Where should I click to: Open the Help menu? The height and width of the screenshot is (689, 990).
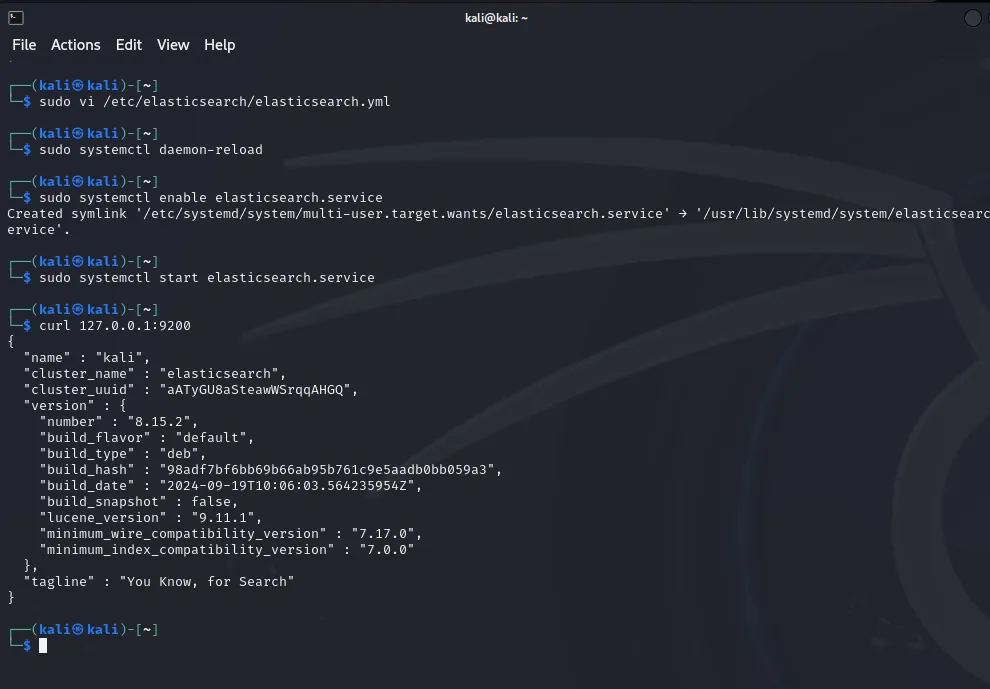coord(219,45)
